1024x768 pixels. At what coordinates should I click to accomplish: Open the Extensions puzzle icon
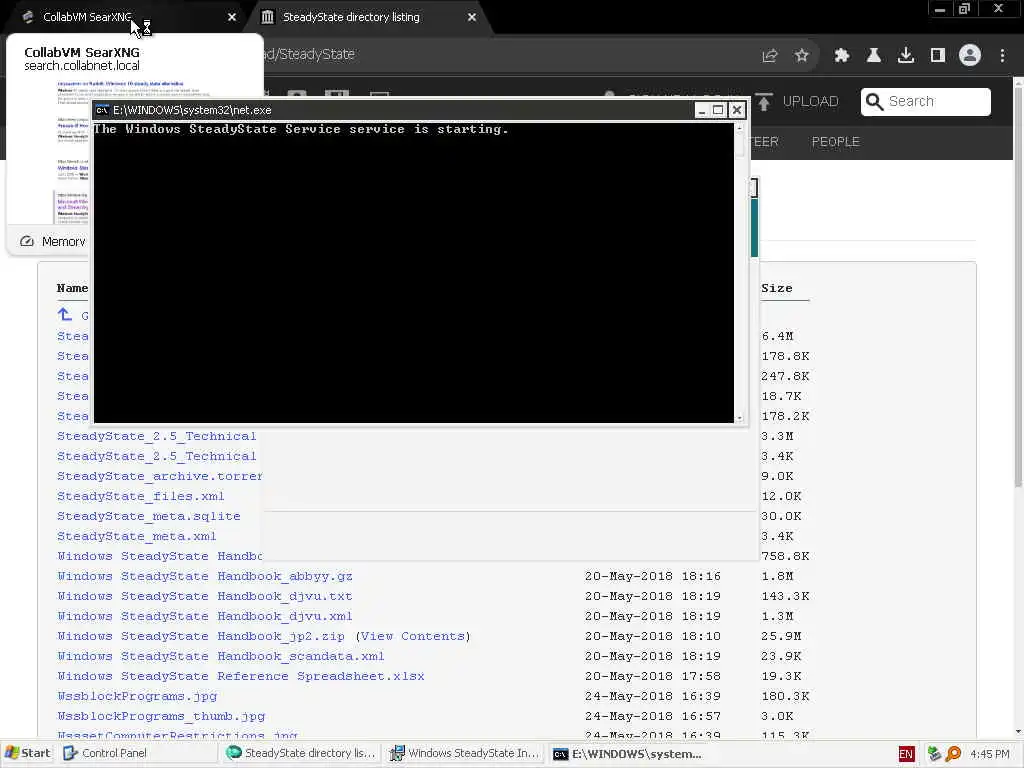[x=841, y=56]
